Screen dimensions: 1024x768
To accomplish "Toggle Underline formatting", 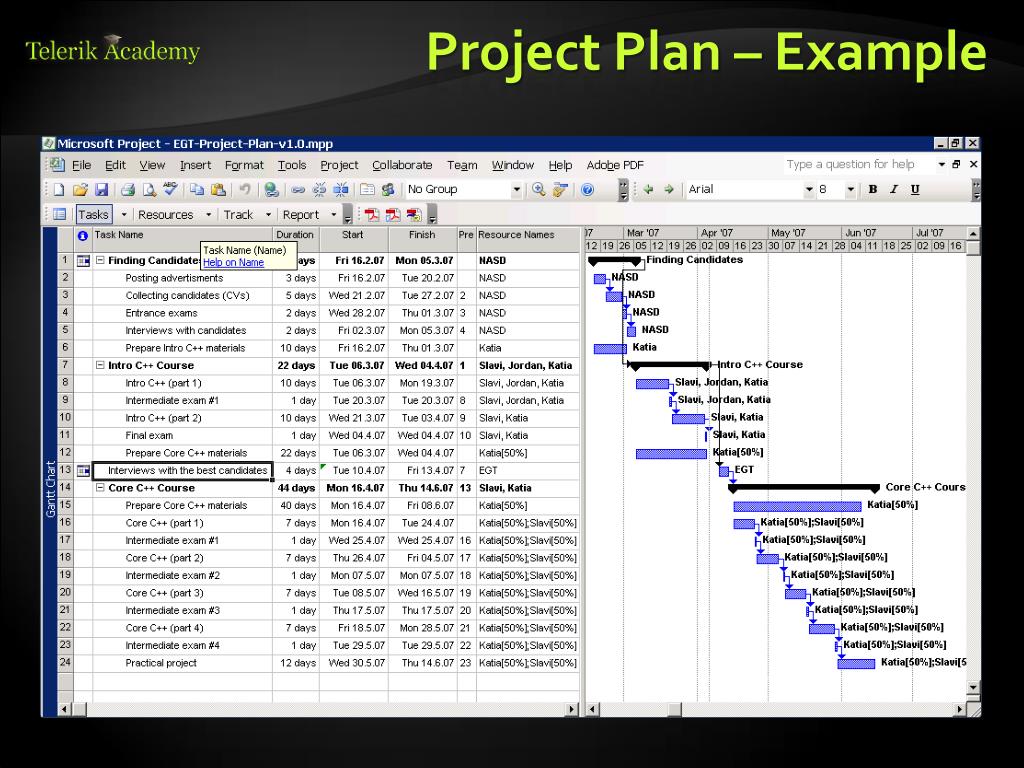I will [915, 189].
